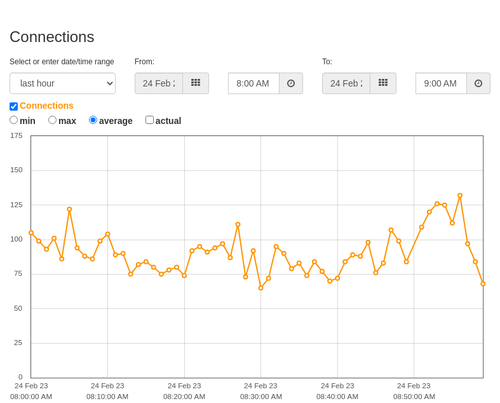Open the From date calendar picker icon

196,83
